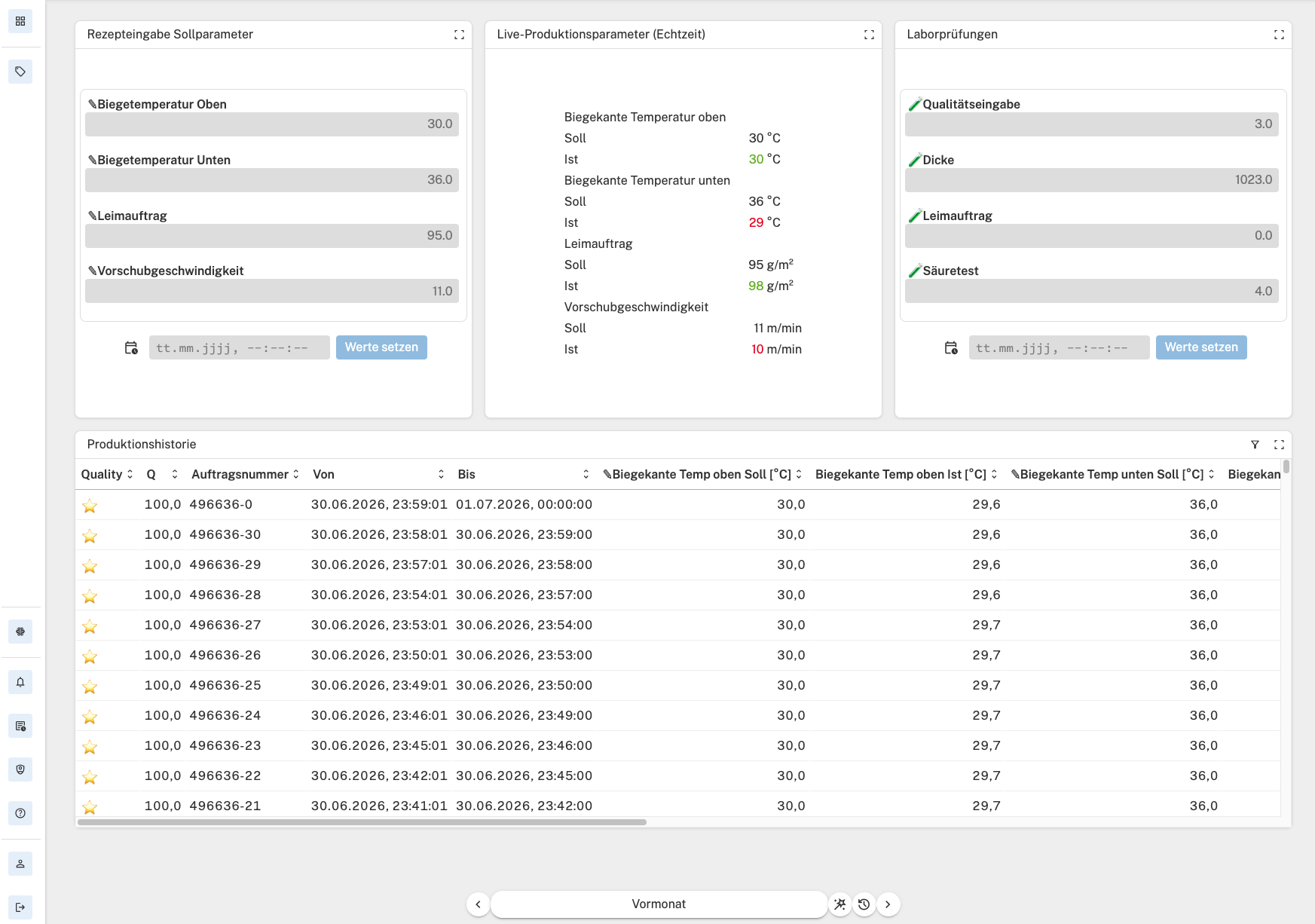This screenshot has width=1315, height=924.
Task: Select order number 496636-30
Action: (225, 534)
